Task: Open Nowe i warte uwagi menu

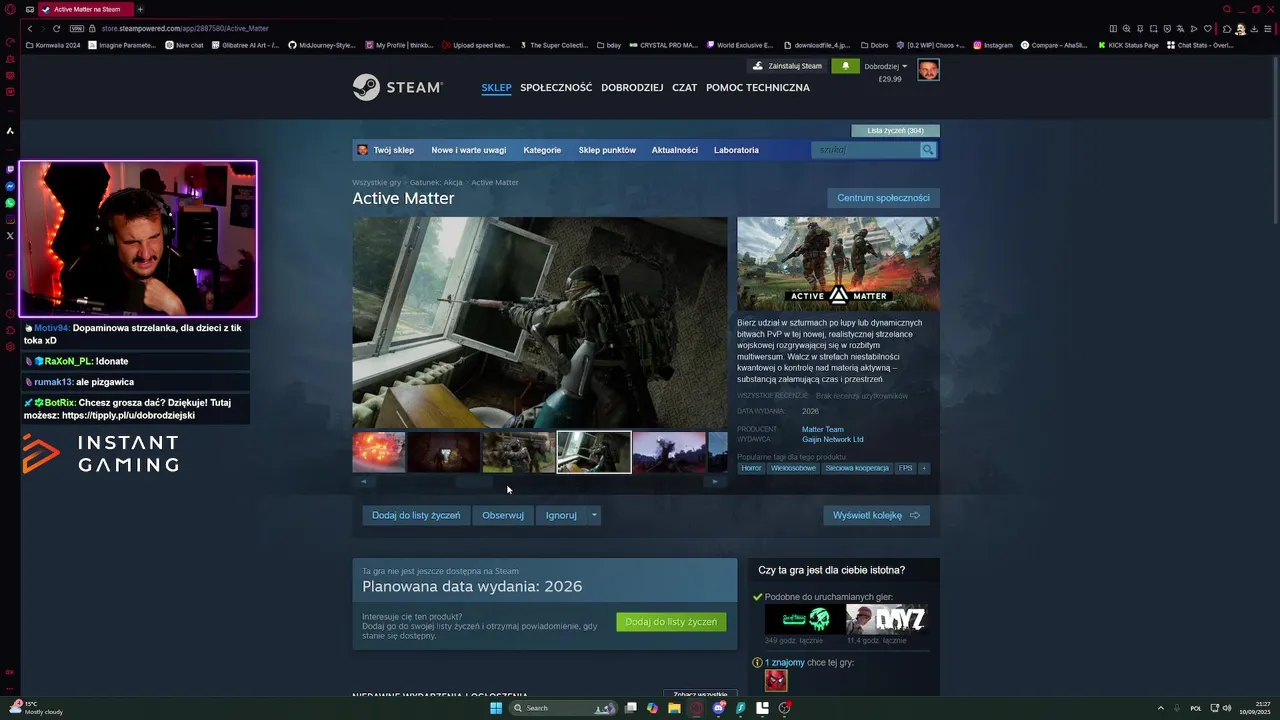Action: pos(469,150)
